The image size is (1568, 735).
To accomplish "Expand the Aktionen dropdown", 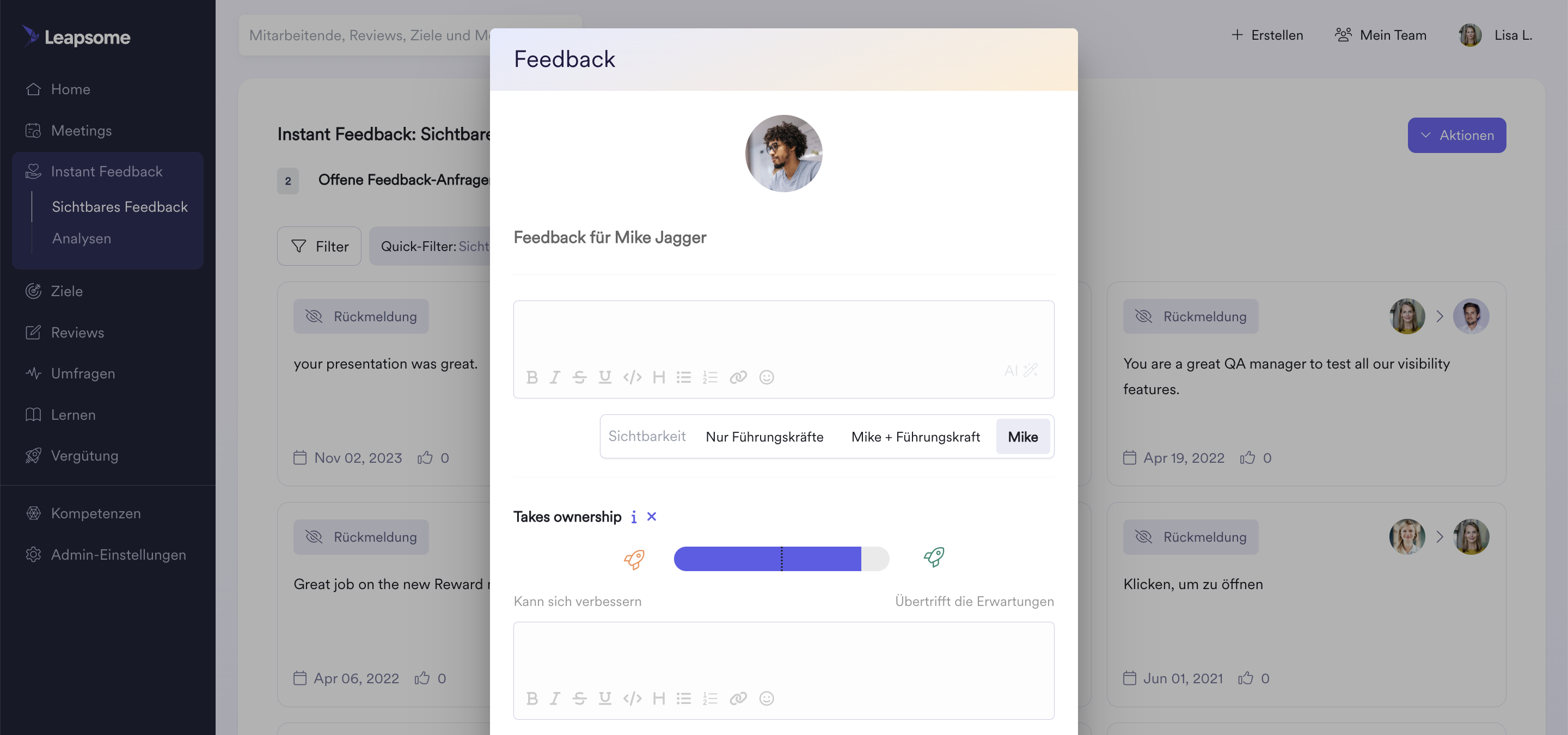I will [x=1456, y=135].
